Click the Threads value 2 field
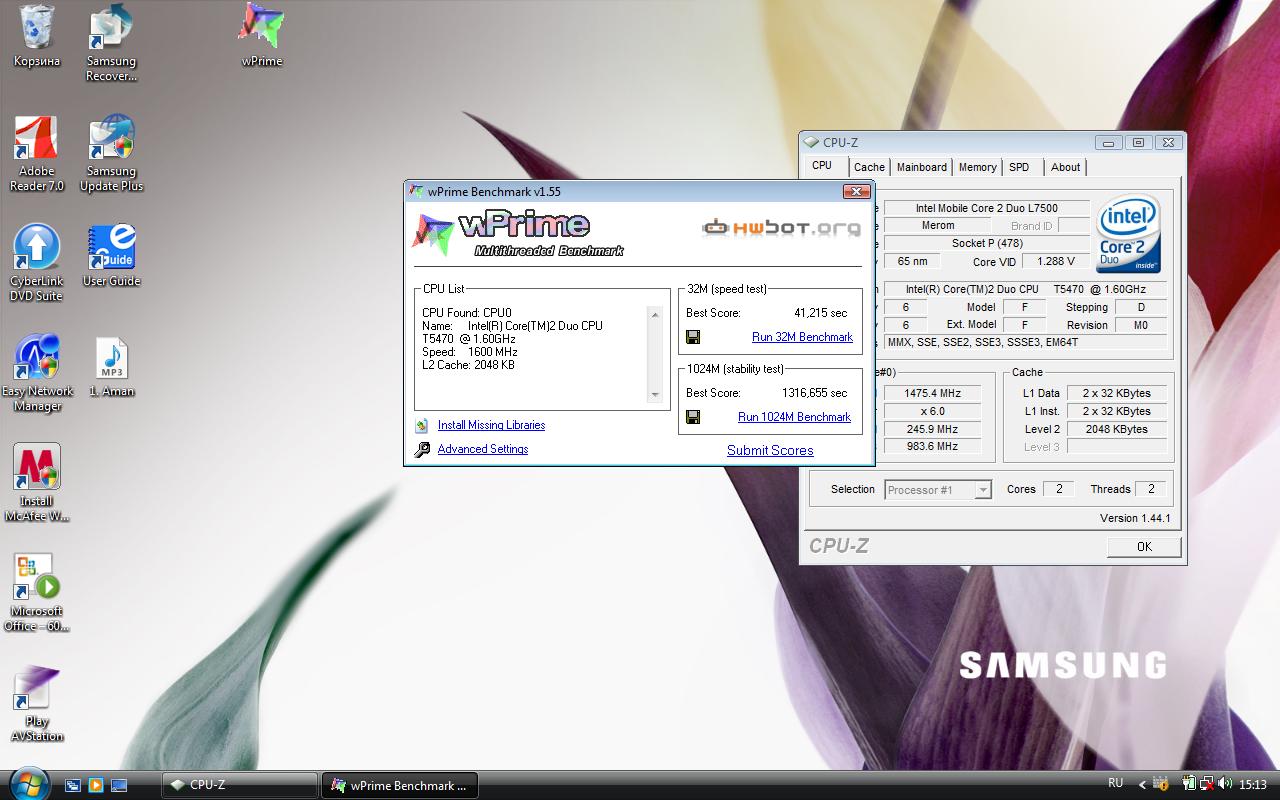Screen dimensions: 1280x800 [x=1151, y=489]
